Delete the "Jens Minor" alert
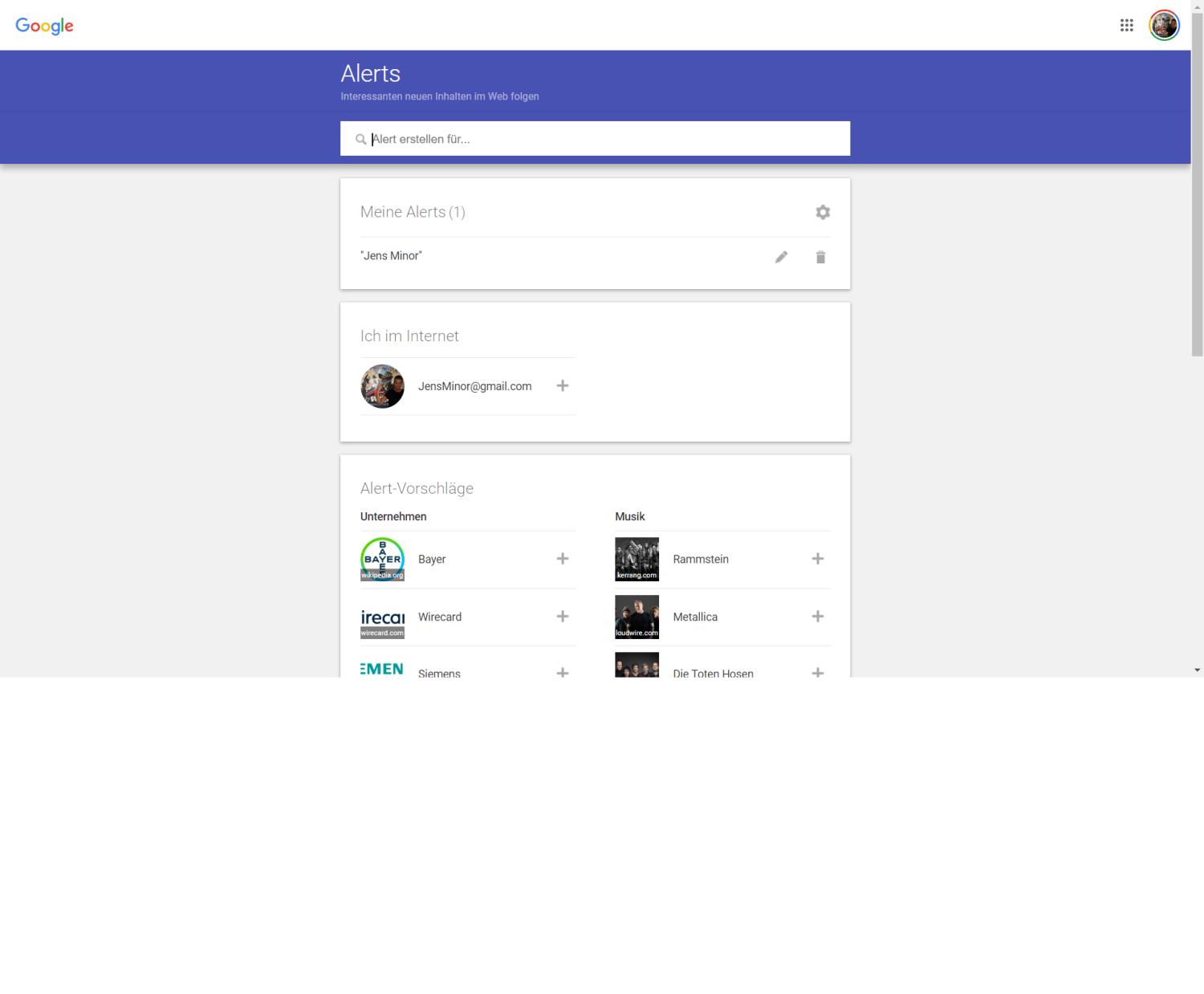 (820, 257)
